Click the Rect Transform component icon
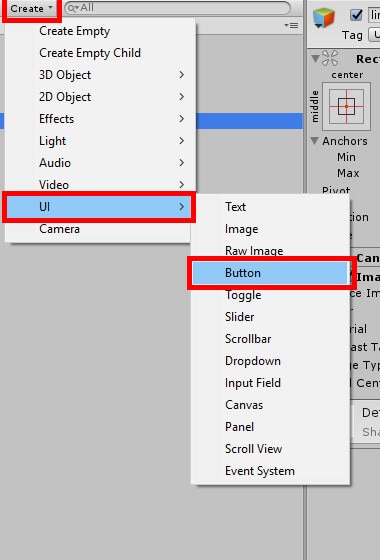This screenshot has width=380, height=560. (330, 58)
